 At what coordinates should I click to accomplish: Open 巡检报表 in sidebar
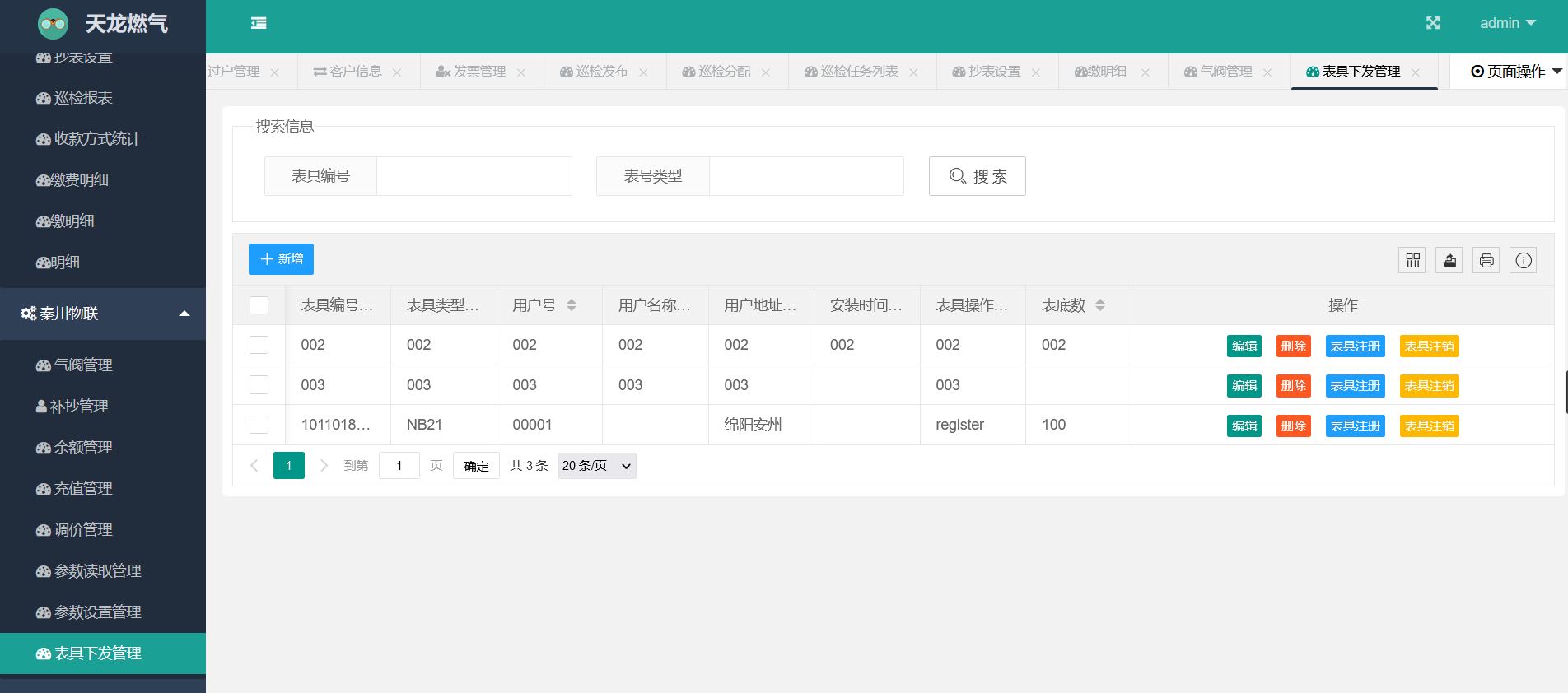click(103, 98)
